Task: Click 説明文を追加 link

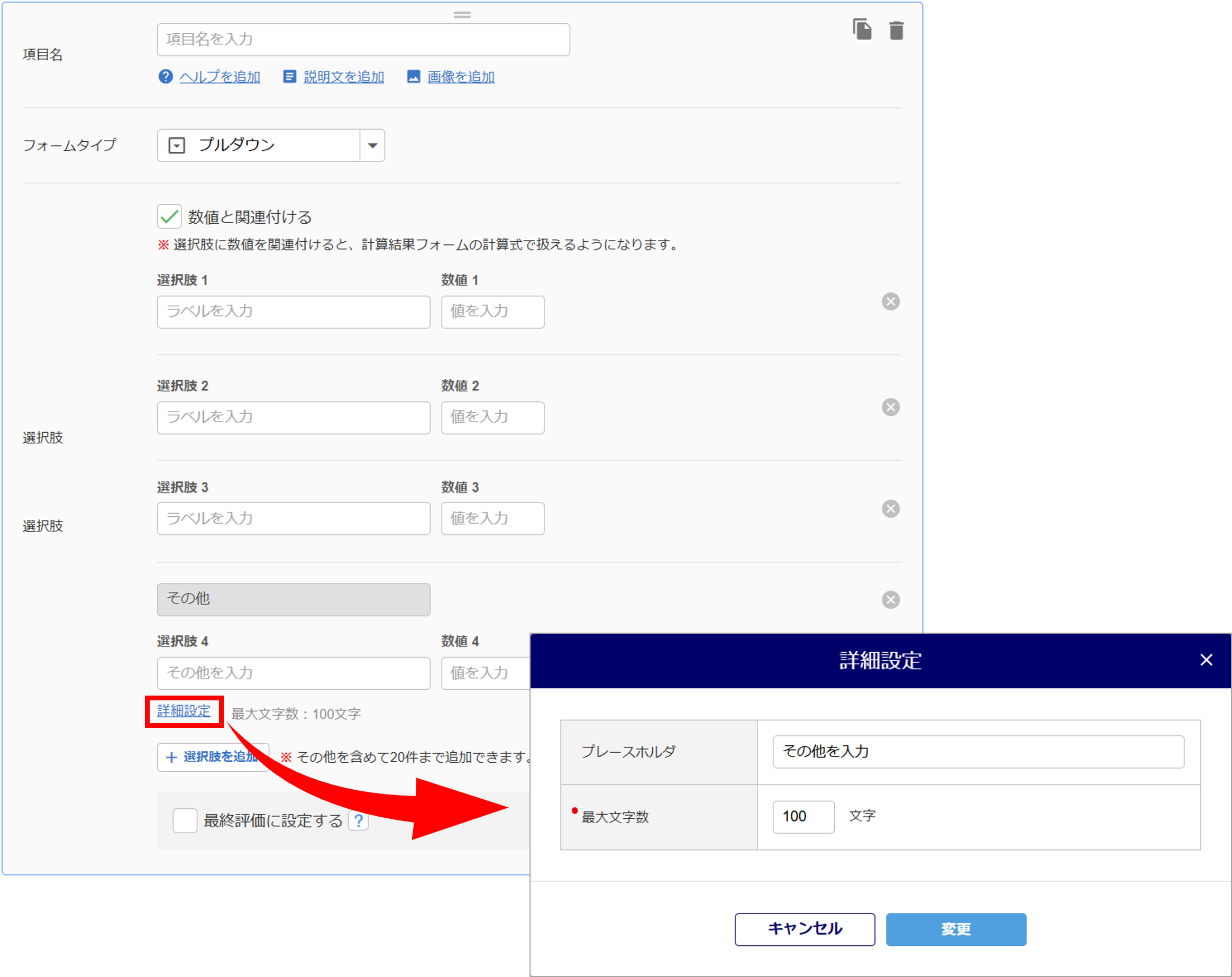Action: click(x=343, y=77)
